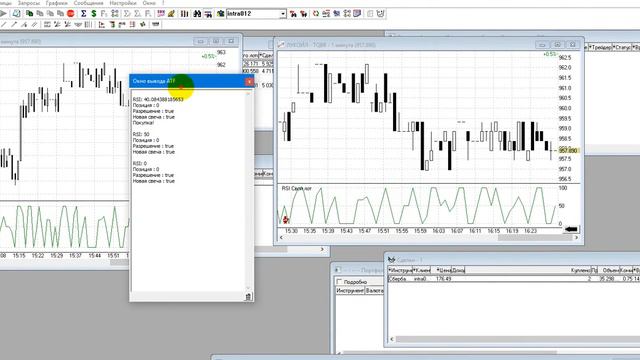640x360 pixels.
Task: Click the 'RSI: 50' line in output window
Action: point(141,134)
